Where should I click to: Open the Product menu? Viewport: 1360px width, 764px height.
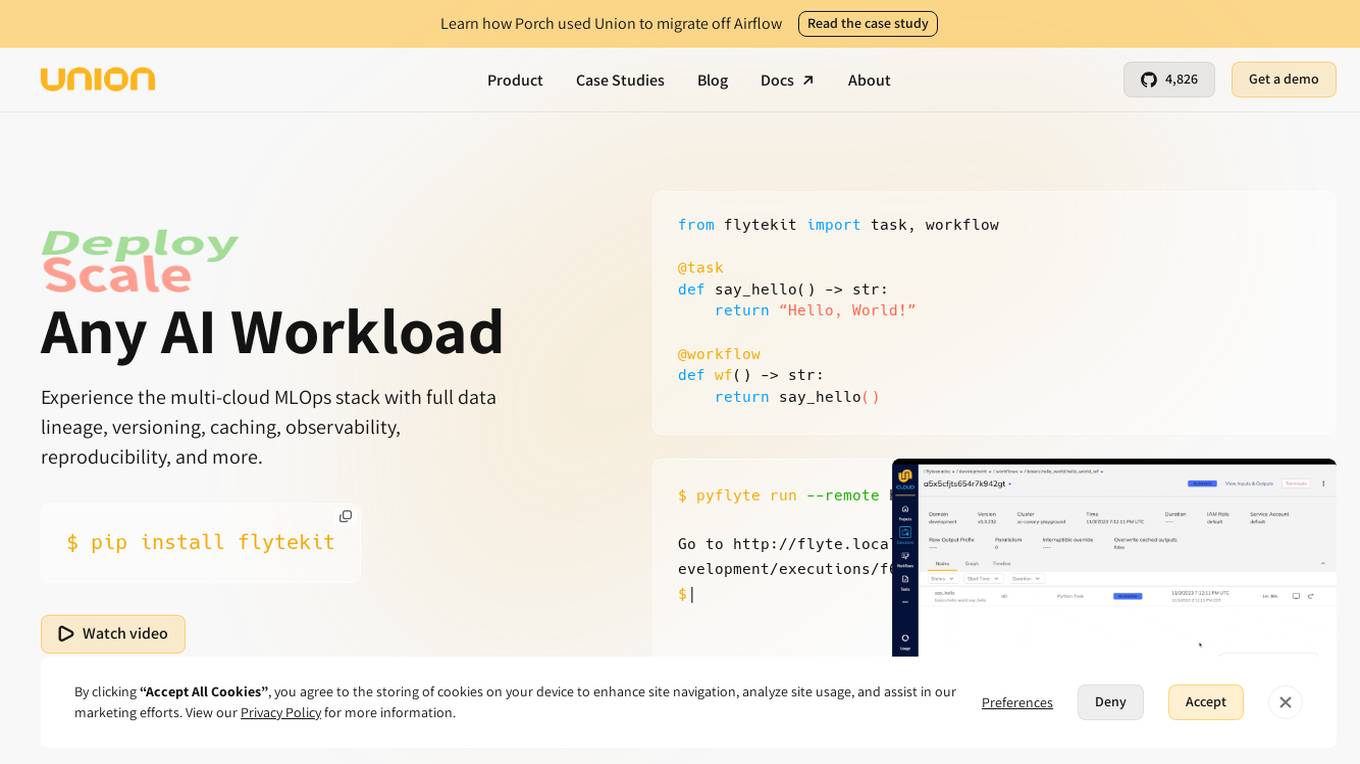pos(515,80)
